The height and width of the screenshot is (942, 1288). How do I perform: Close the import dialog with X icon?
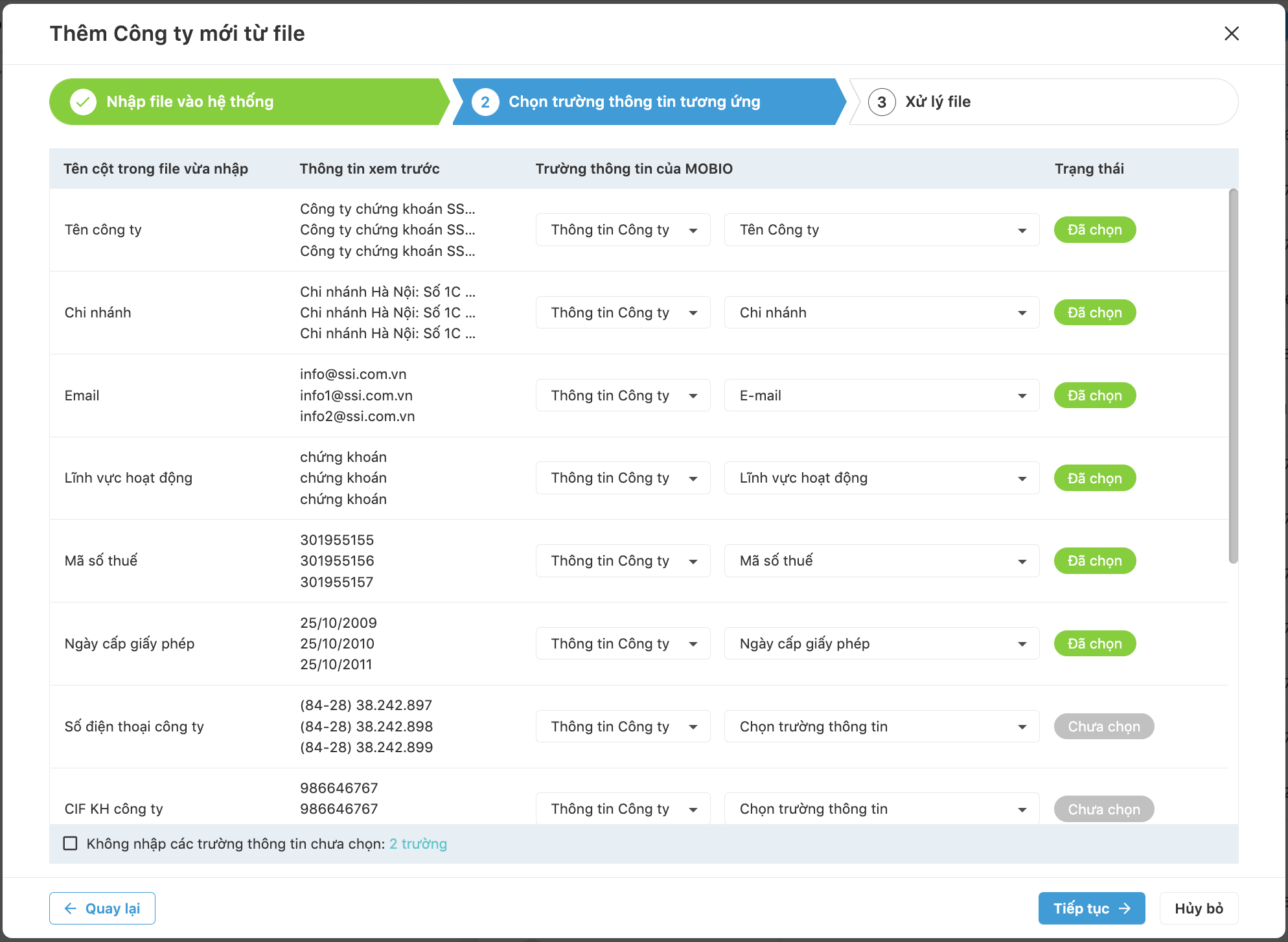pos(1231,34)
